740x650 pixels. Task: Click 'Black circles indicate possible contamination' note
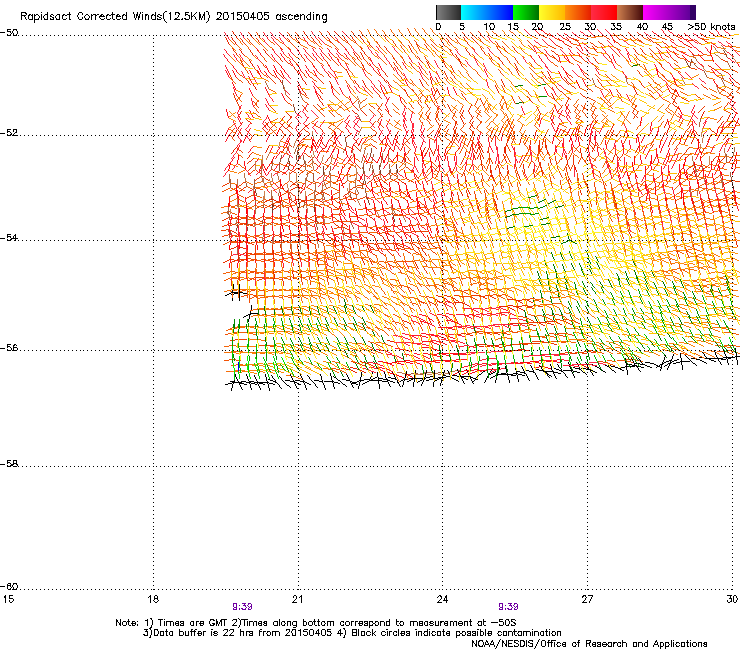coord(456,633)
